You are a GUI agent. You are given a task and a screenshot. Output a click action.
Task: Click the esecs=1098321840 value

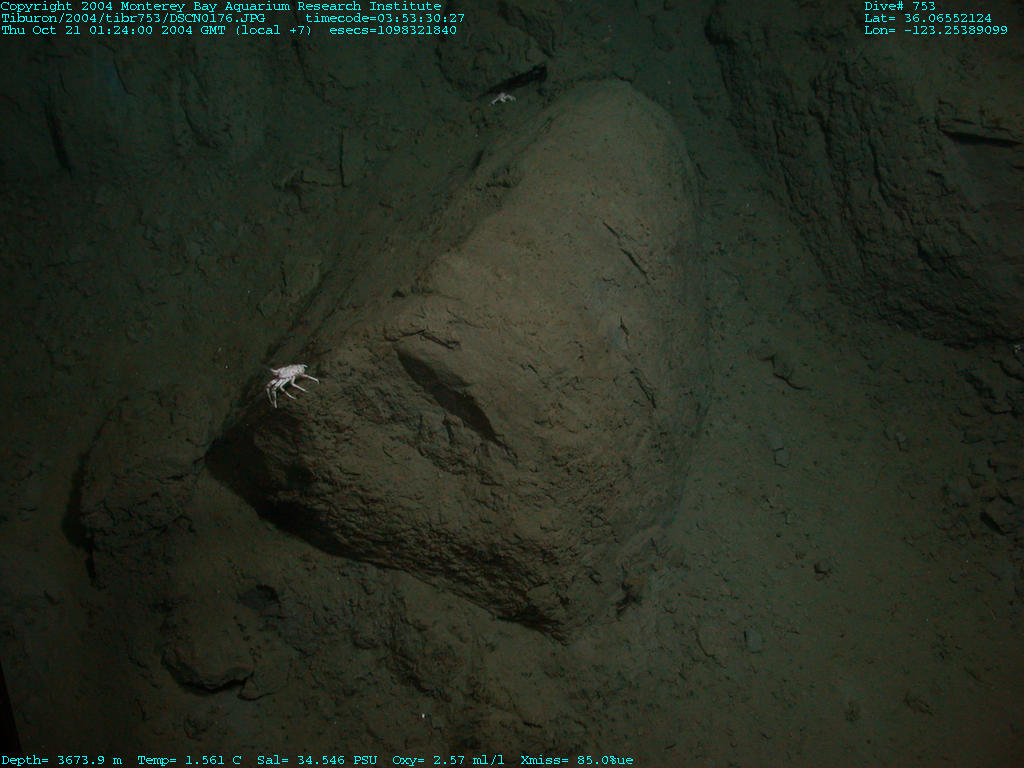(393, 30)
